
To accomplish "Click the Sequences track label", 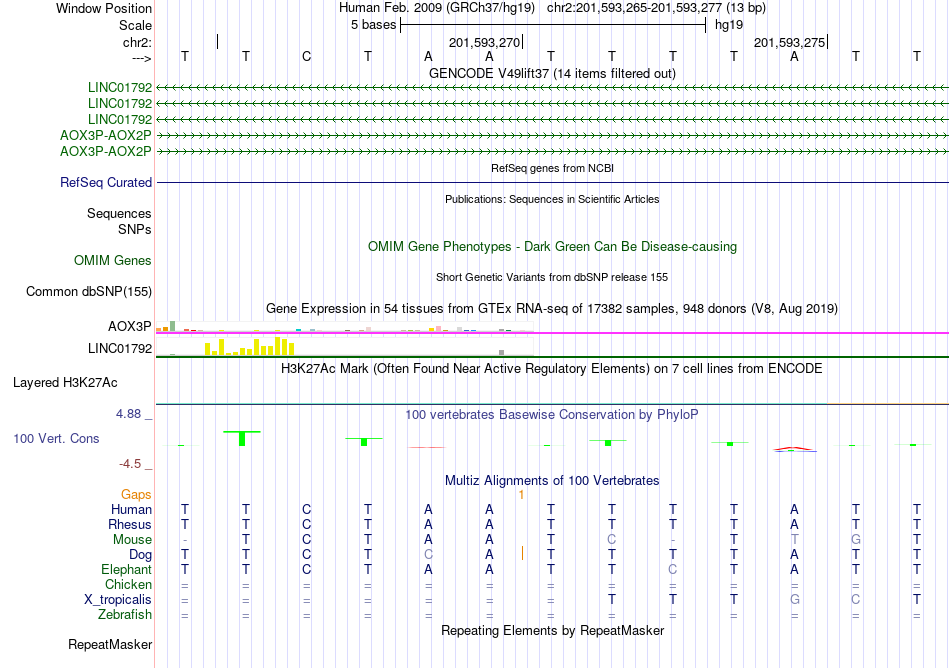I will pos(119,213).
